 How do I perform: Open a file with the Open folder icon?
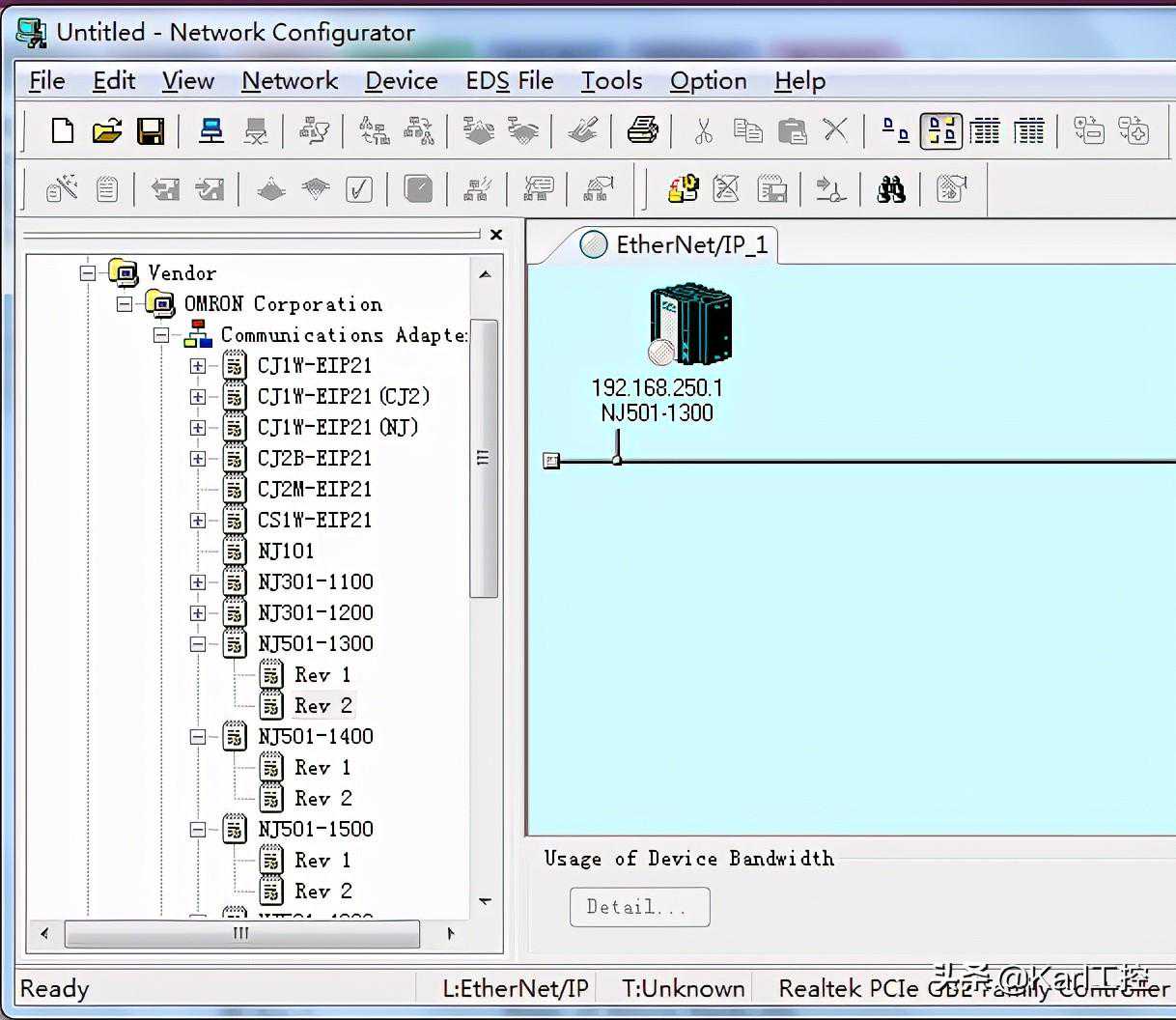point(107,130)
